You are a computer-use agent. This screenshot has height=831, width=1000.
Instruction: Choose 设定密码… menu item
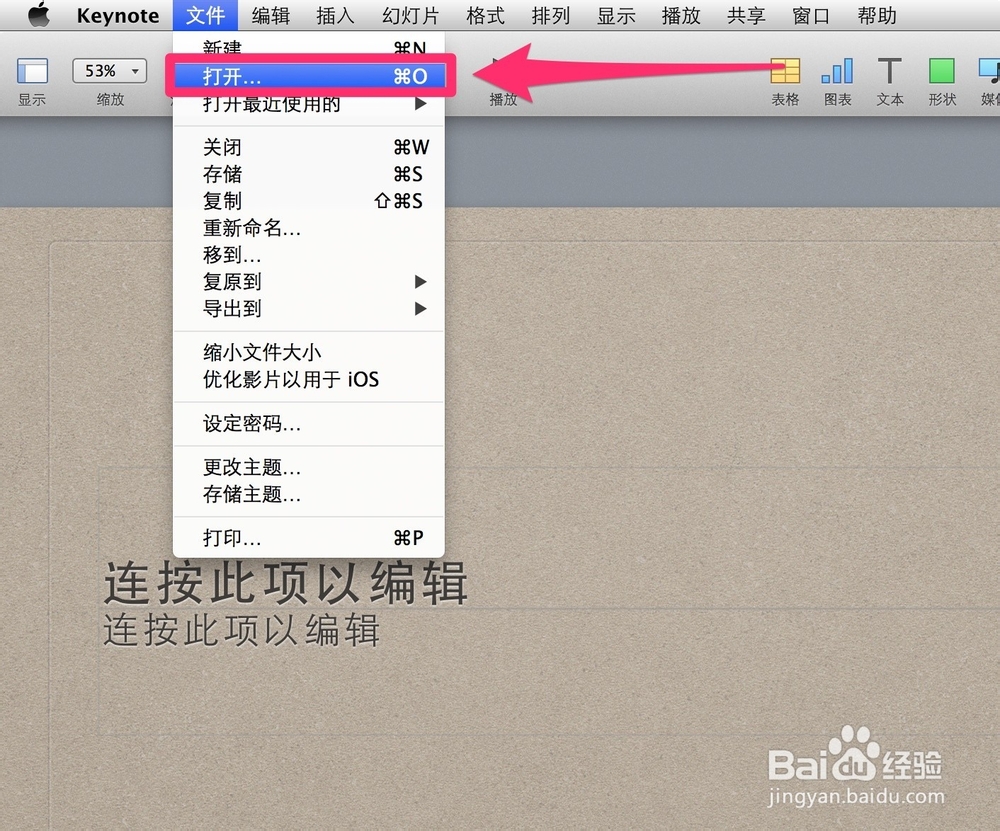click(309, 423)
